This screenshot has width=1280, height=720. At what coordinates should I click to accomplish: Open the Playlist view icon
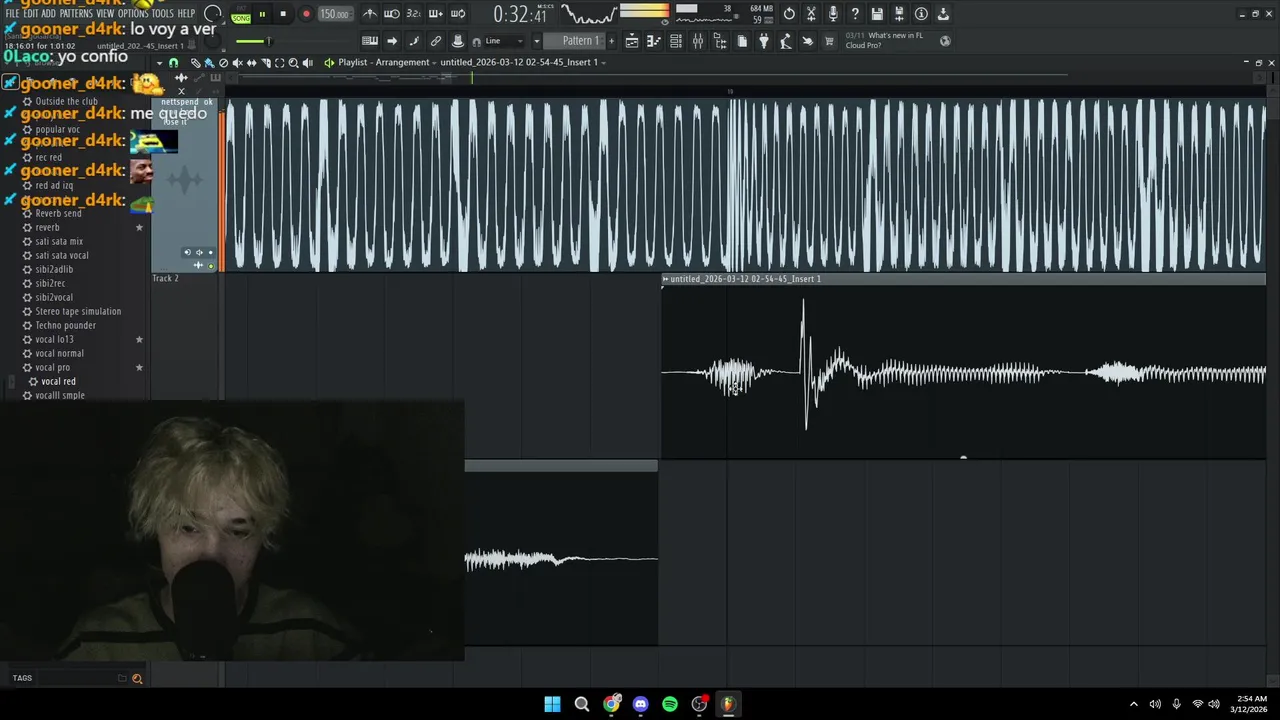[632, 41]
